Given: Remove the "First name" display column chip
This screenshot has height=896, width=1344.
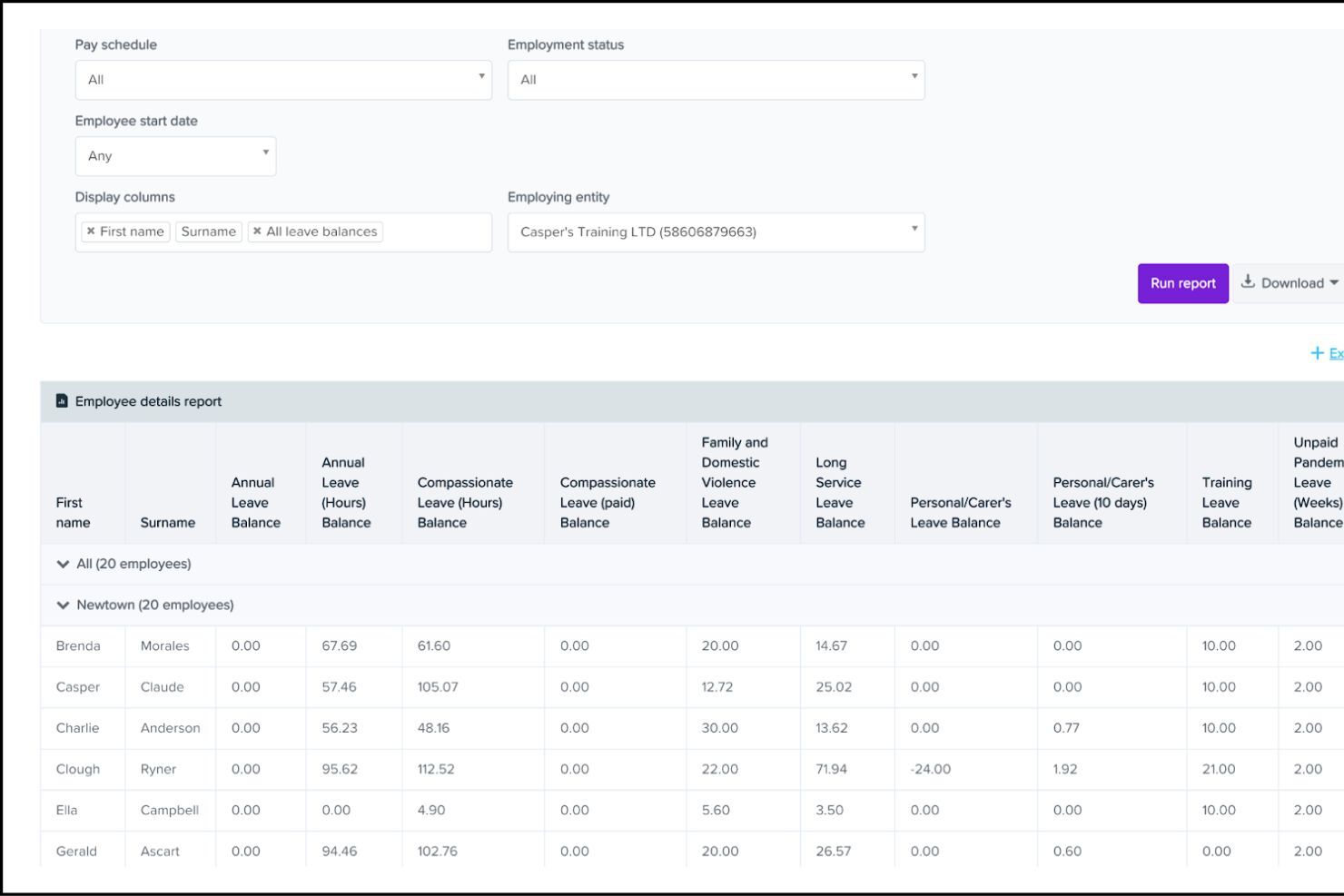Looking at the screenshot, I should (x=91, y=231).
